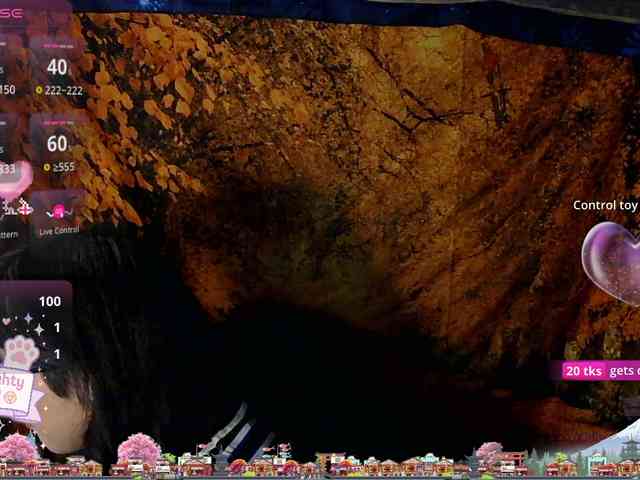The image size is (640, 480).
Task: Select the level 60 tip card
Action: point(57,145)
